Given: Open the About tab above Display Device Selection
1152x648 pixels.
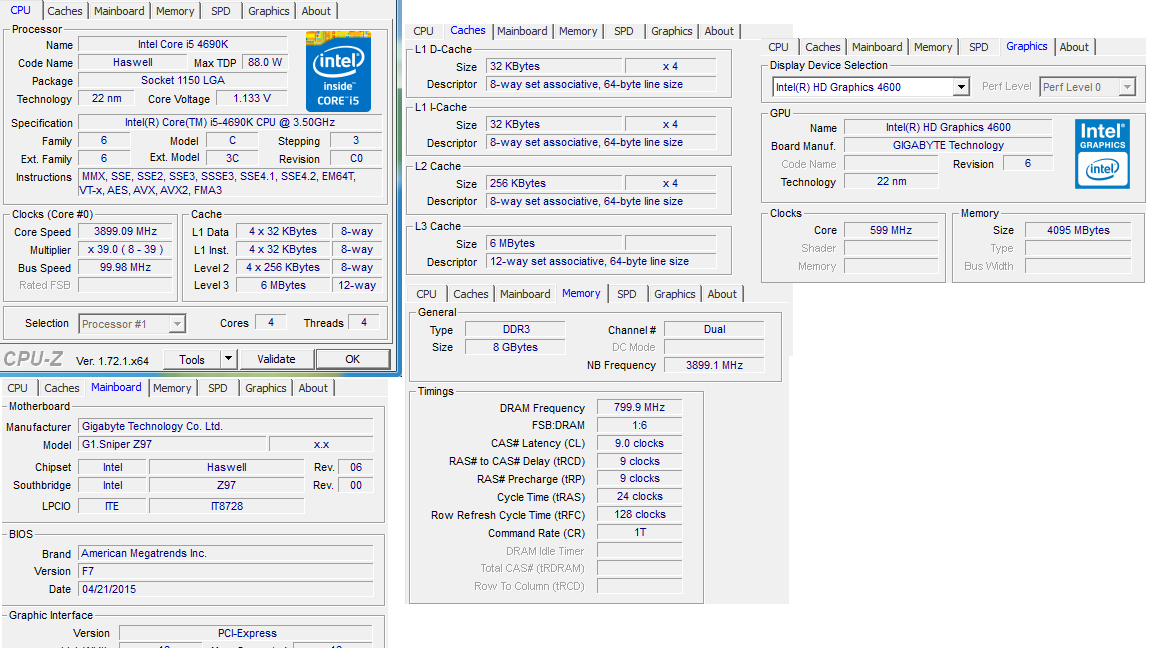Looking at the screenshot, I should click(x=1073, y=47).
